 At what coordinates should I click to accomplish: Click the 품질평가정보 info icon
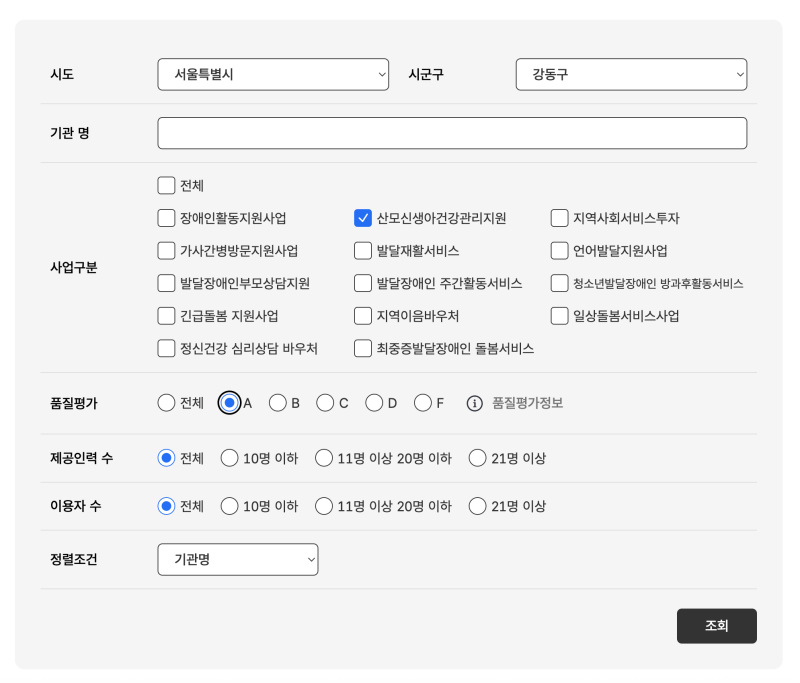pos(474,403)
